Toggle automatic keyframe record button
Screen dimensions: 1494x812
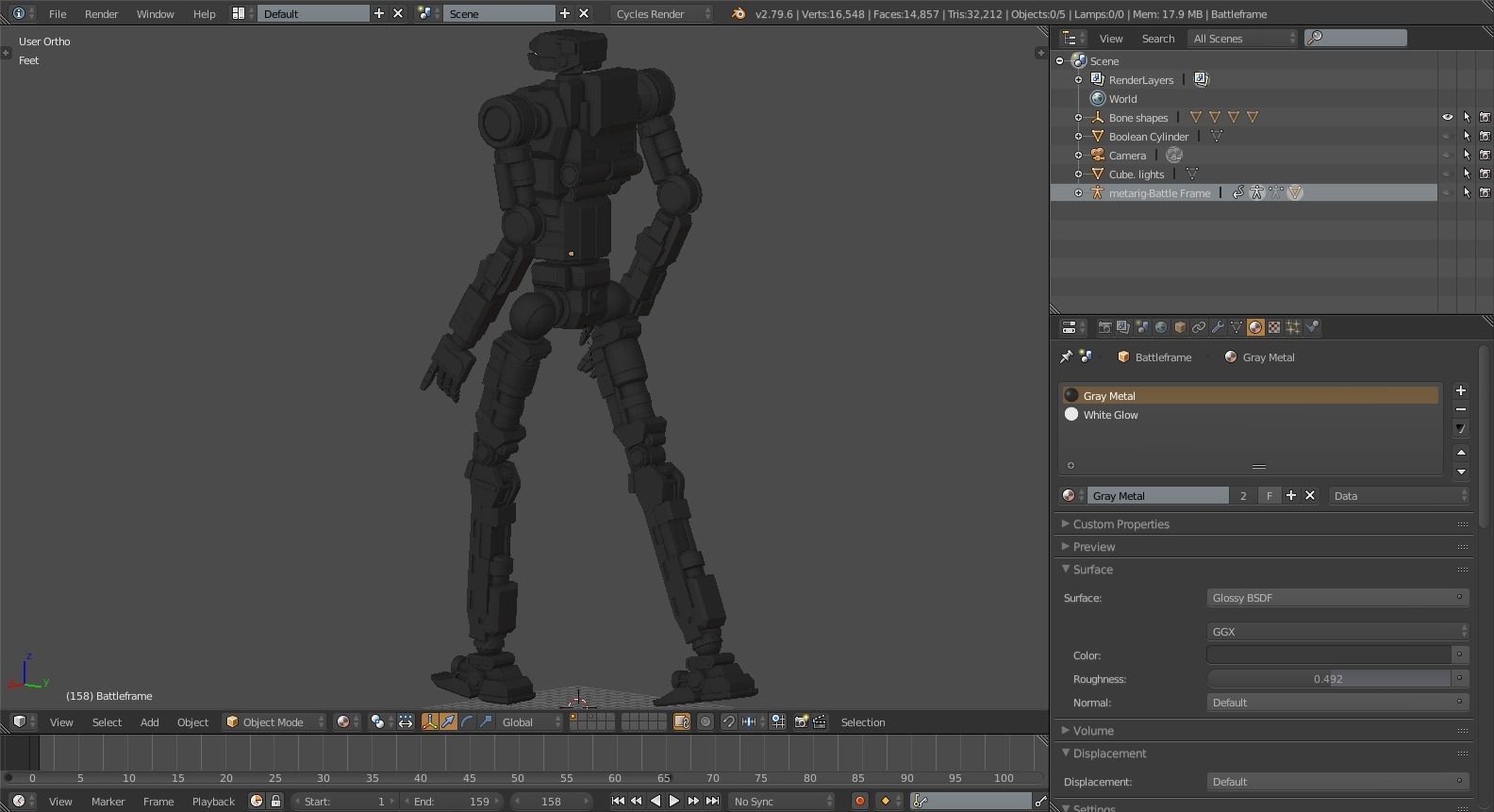859,801
